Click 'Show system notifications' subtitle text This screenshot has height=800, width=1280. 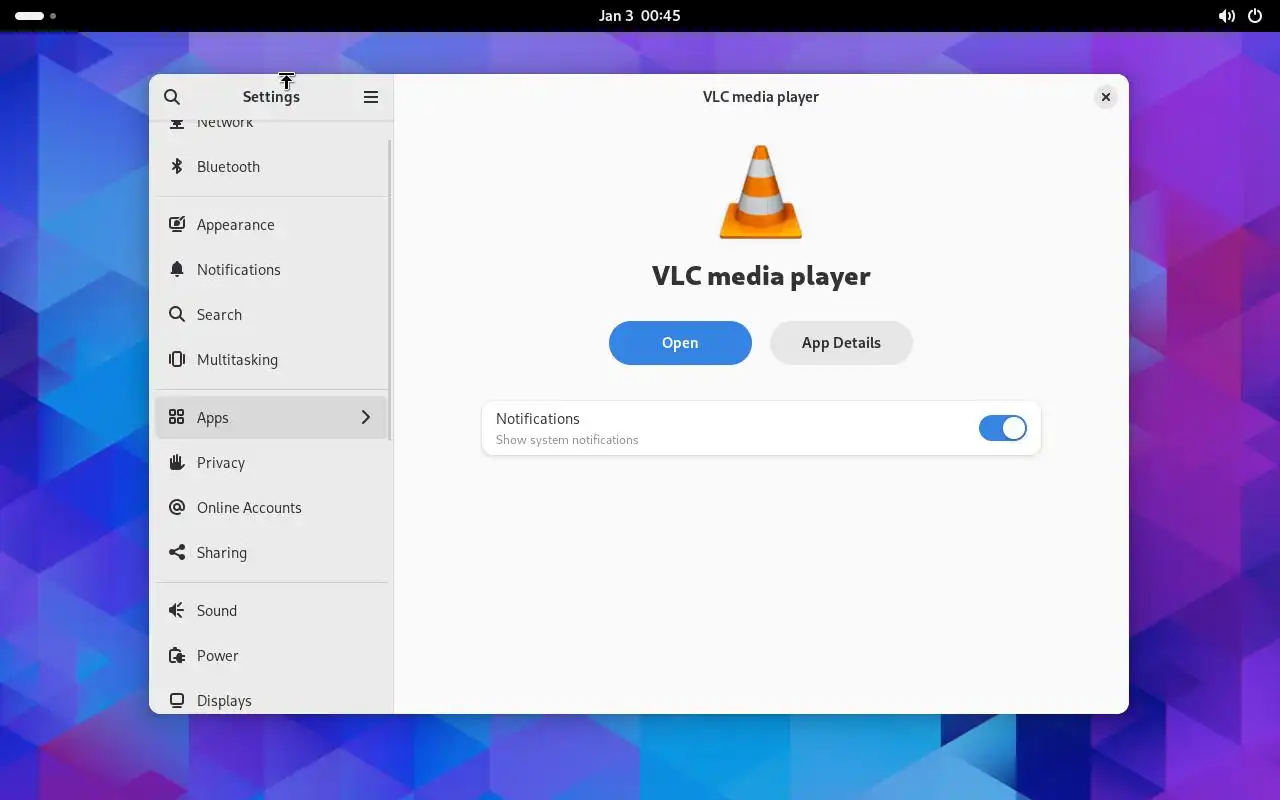567,440
